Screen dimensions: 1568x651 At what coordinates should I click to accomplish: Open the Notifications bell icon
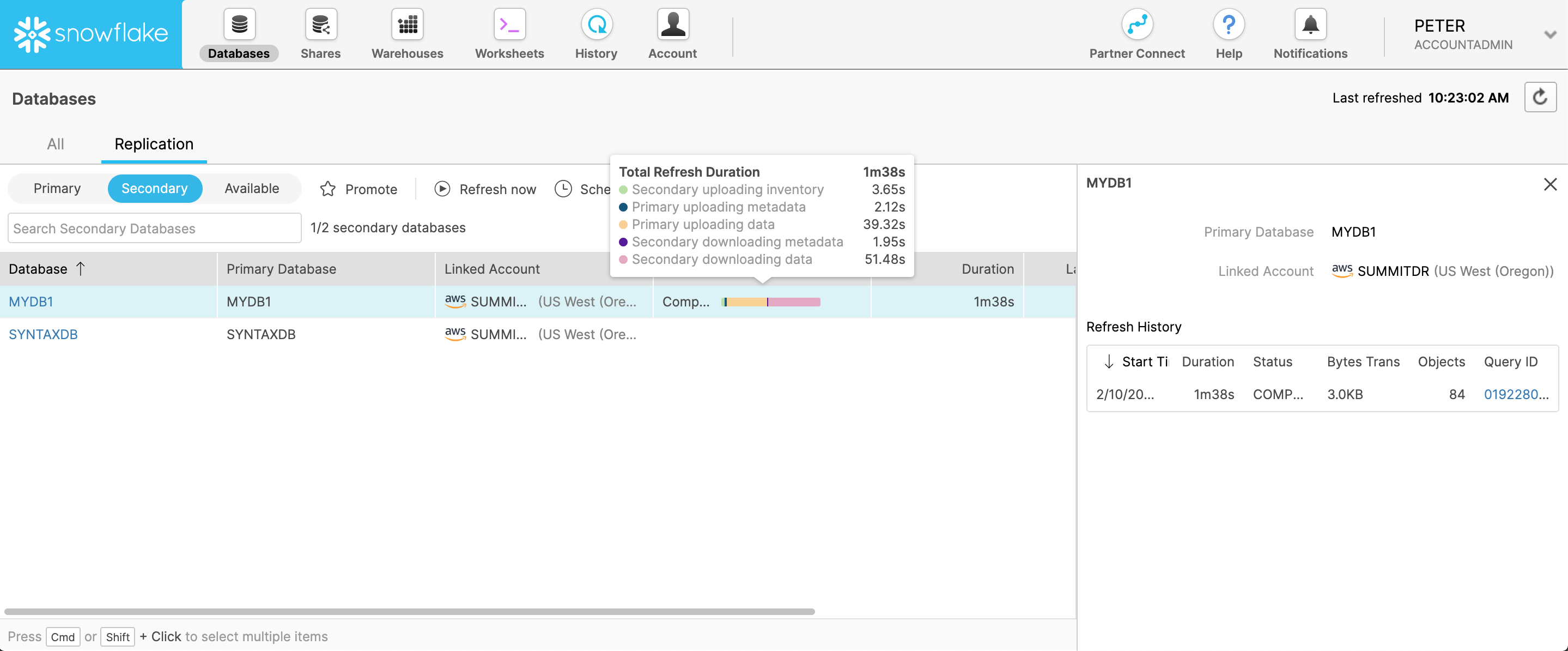tap(1310, 25)
